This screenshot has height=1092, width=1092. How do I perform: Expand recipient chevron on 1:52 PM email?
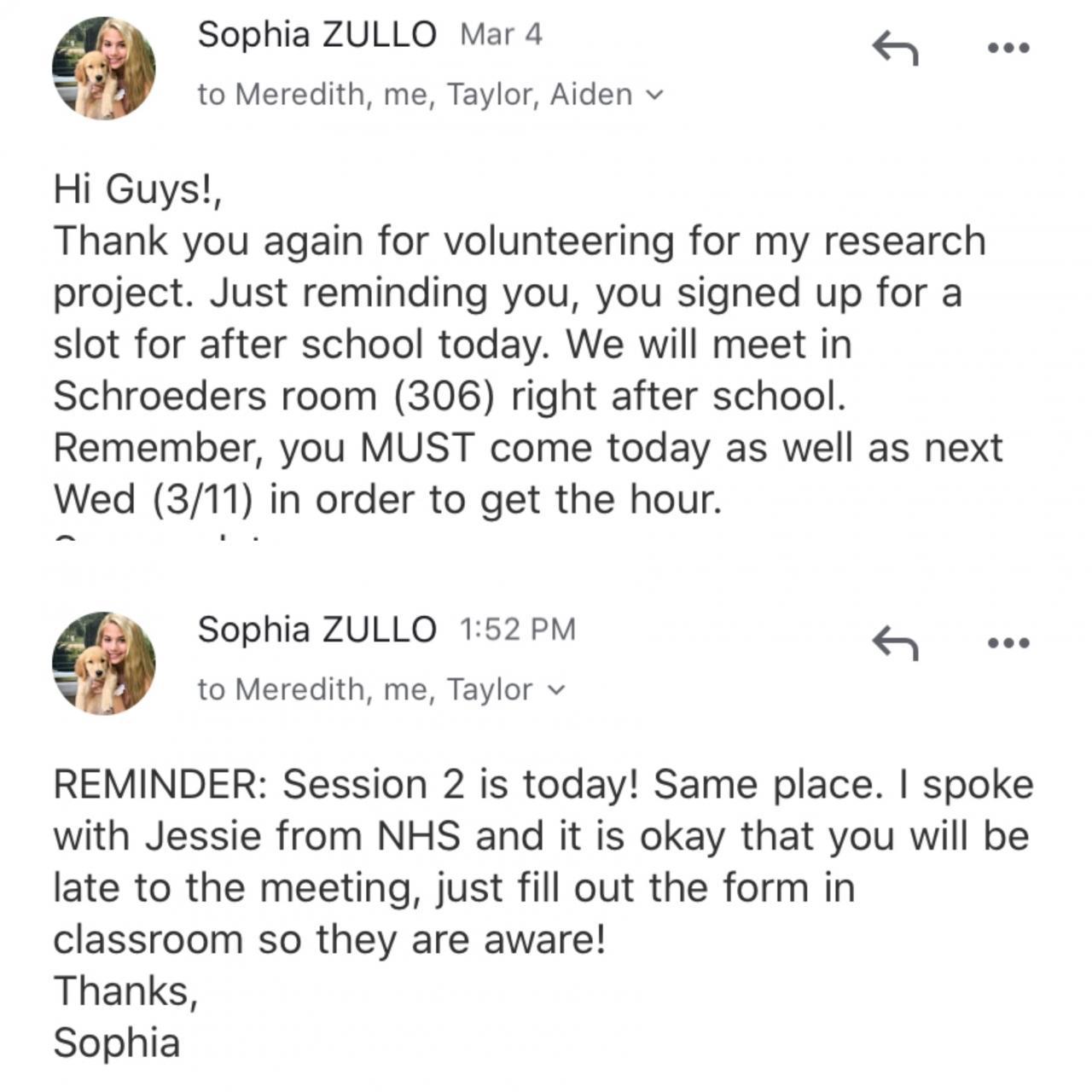tap(555, 689)
